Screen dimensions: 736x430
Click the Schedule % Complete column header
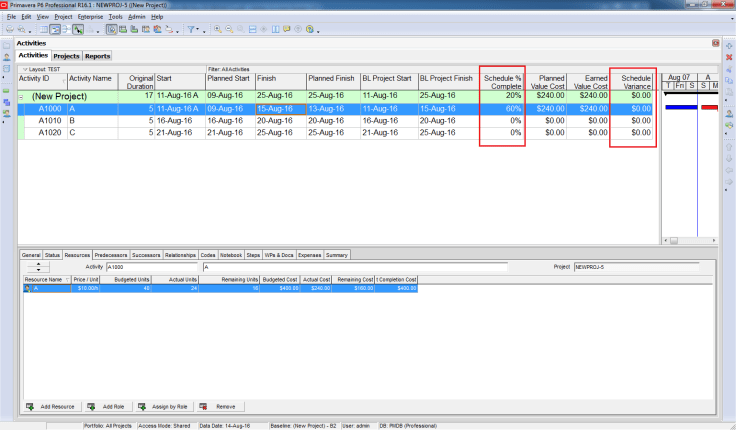(x=502, y=82)
